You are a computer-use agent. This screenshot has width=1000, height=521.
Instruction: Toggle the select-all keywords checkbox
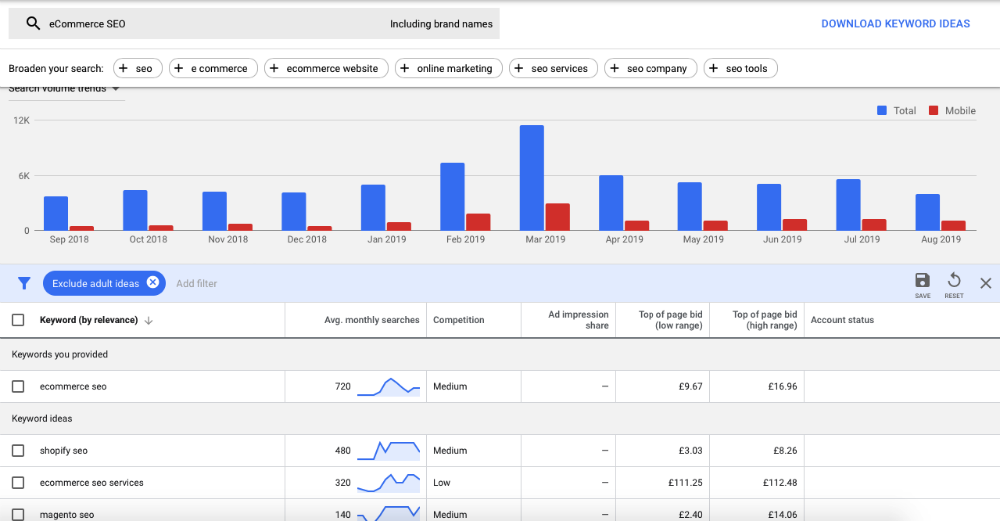(18, 320)
